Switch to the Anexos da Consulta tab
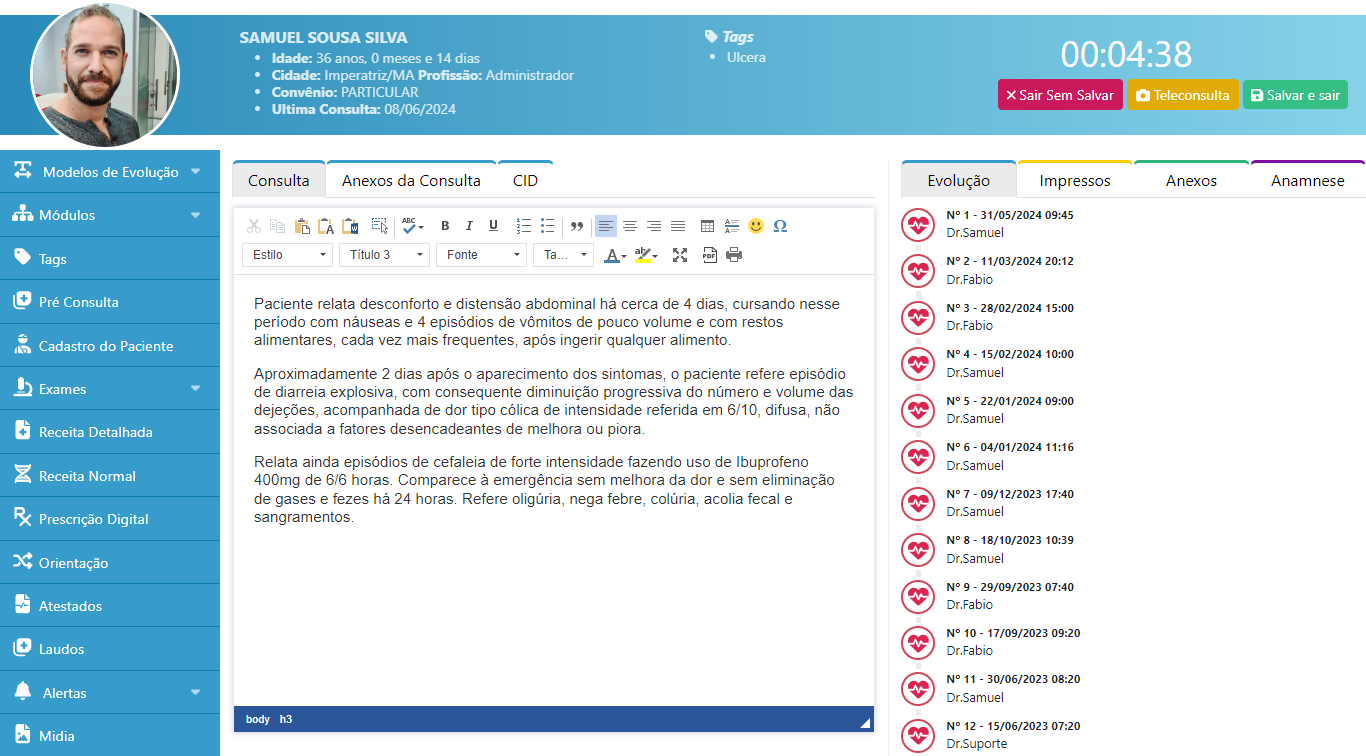1366x756 pixels. [x=411, y=181]
